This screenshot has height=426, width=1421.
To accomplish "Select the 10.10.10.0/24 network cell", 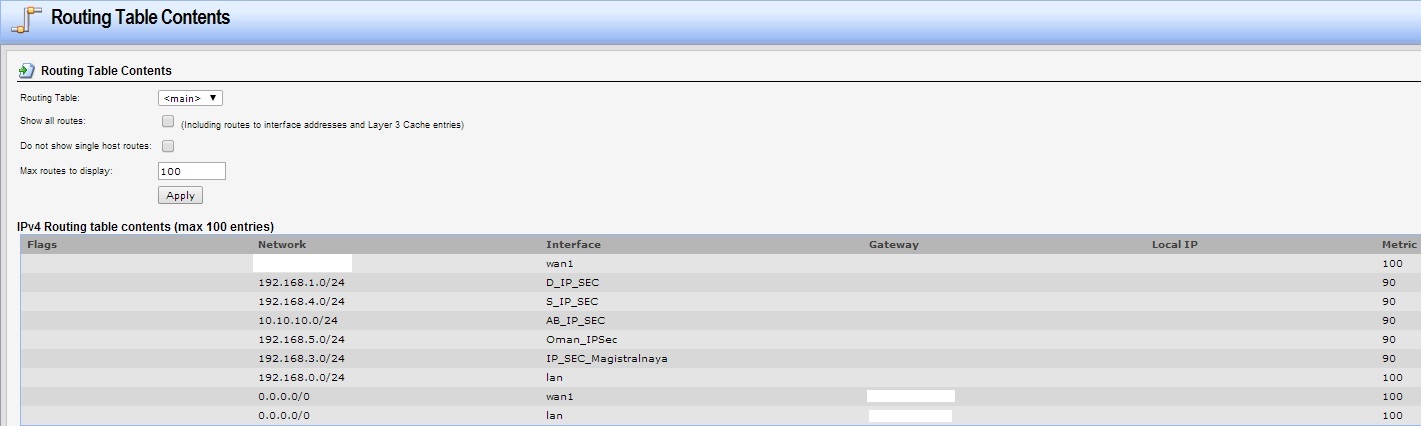I will tap(298, 320).
